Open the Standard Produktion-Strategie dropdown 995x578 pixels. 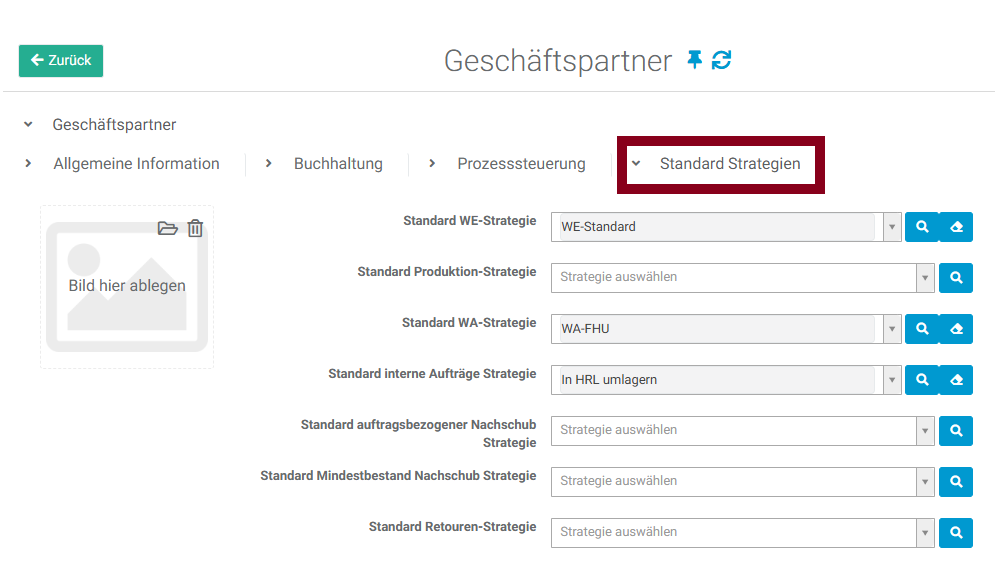click(926, 277)
